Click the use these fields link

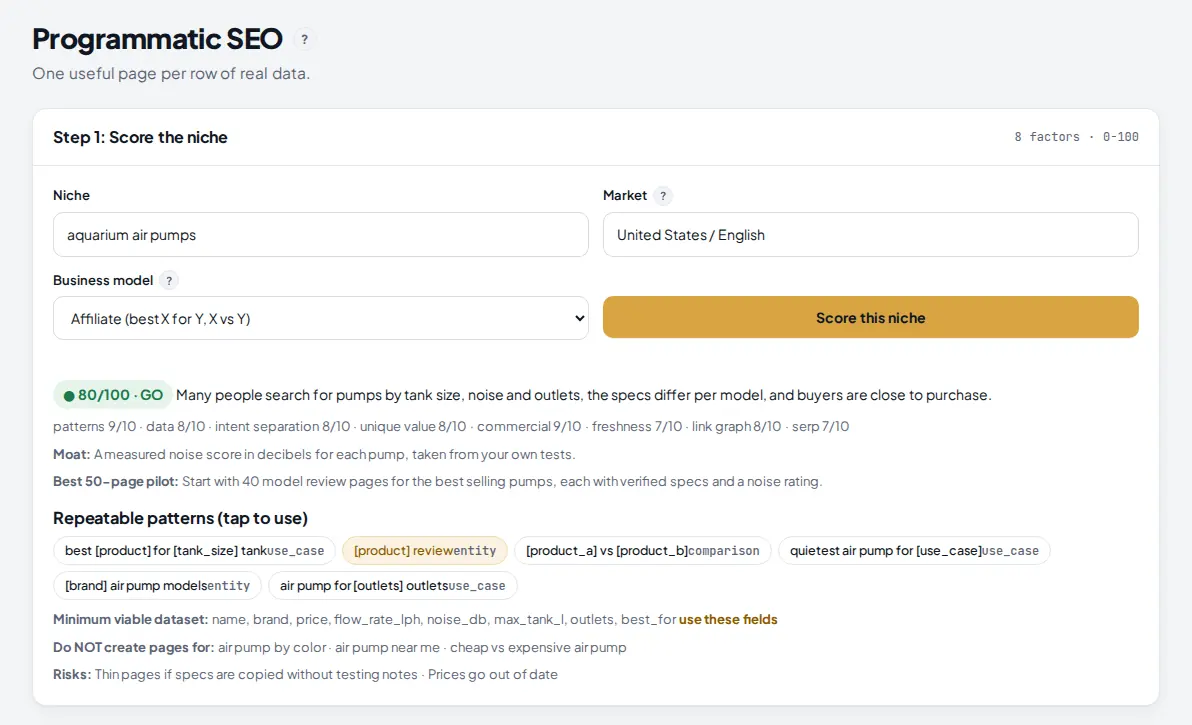coord(728,619)
